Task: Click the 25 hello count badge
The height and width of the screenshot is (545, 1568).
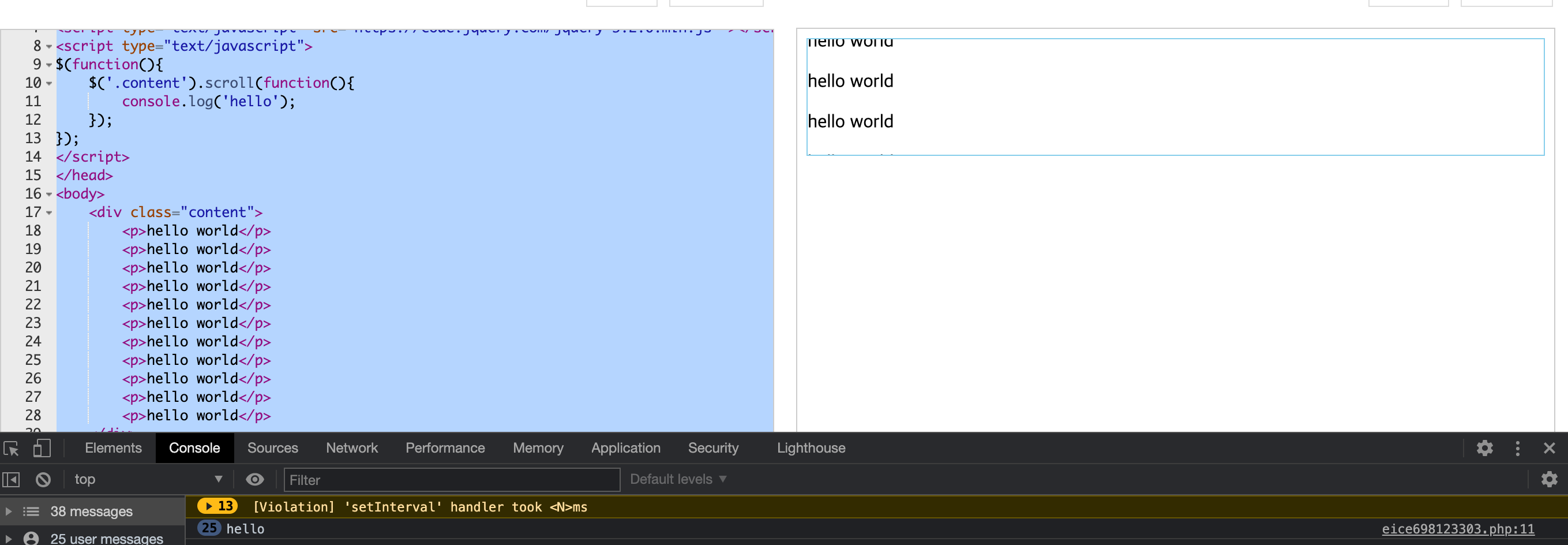Action: pyautogui.click(x=209, y=528)
